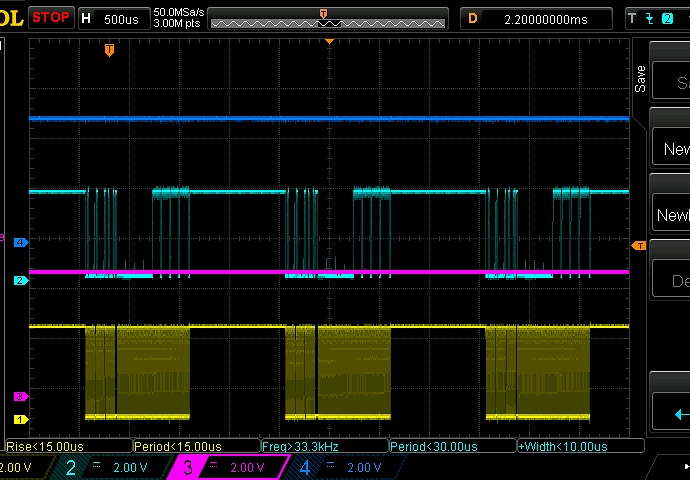Click the trigger marker on memory overview bar
690x480 pixels.
pyautogui.click(x=323, y=14)
